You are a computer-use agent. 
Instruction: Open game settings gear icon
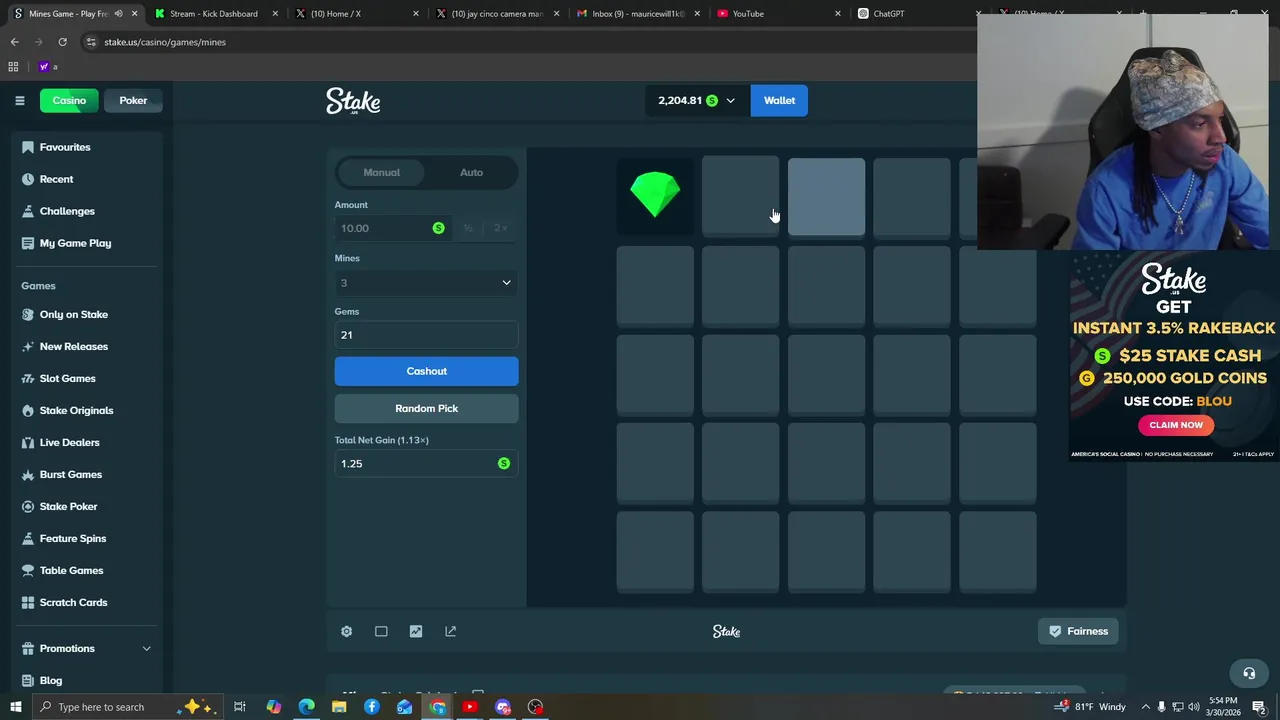tap(346, 631)
